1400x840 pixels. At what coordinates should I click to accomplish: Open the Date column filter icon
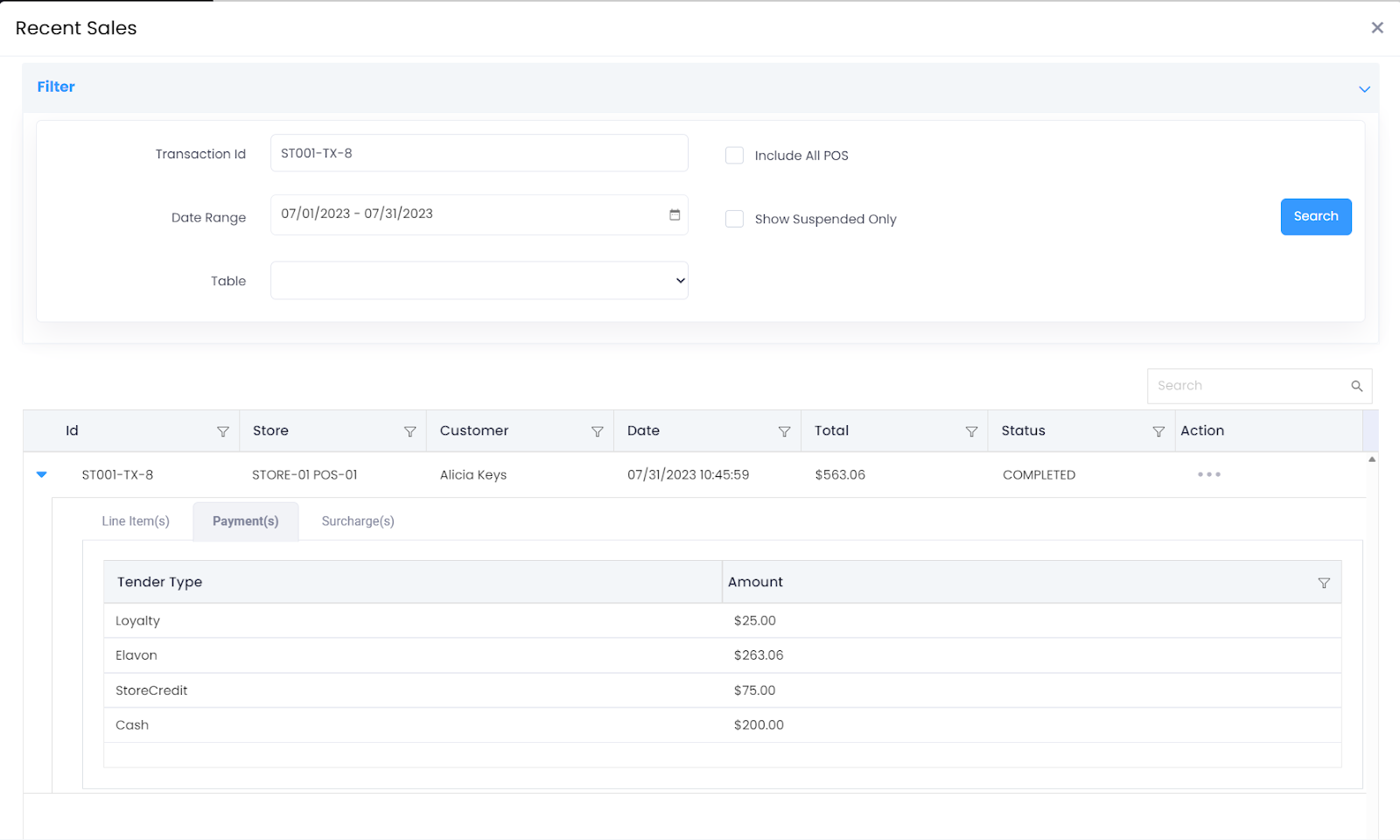pos(784,431)
